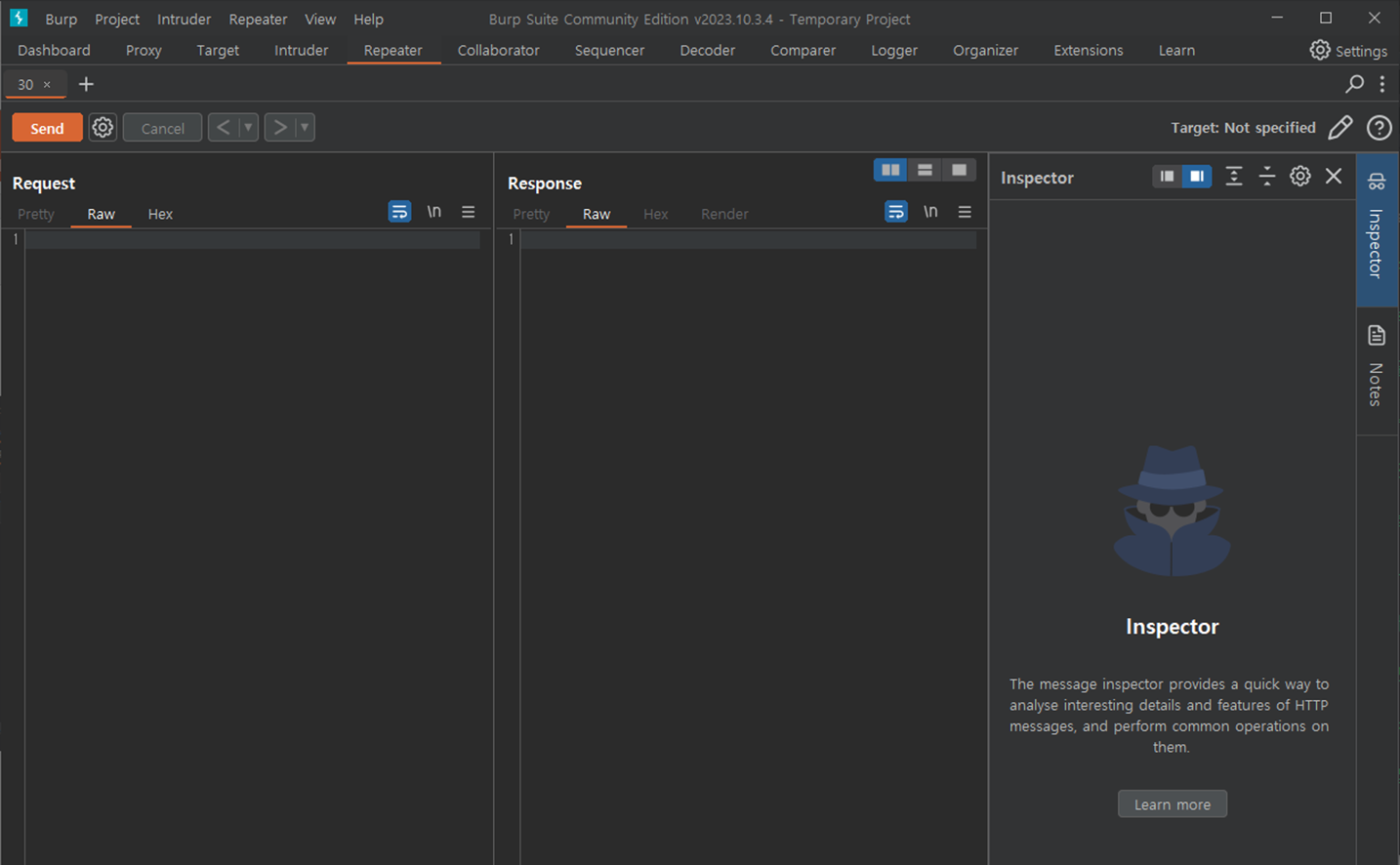Click the Burp Suite logo icon
The height and width of the screenshot is (865, 1400).
click(19, 18)
